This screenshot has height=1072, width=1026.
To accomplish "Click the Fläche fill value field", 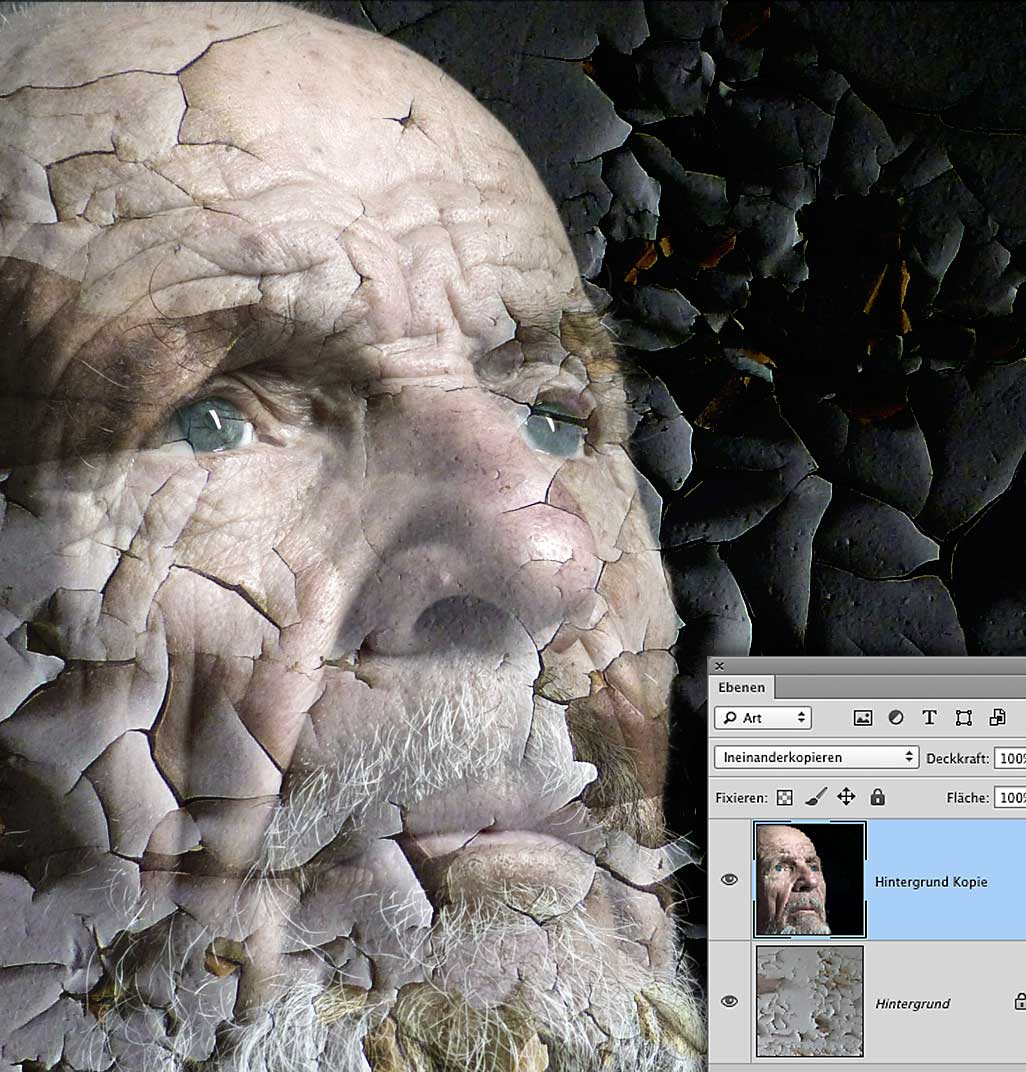I will point(1009,798).
